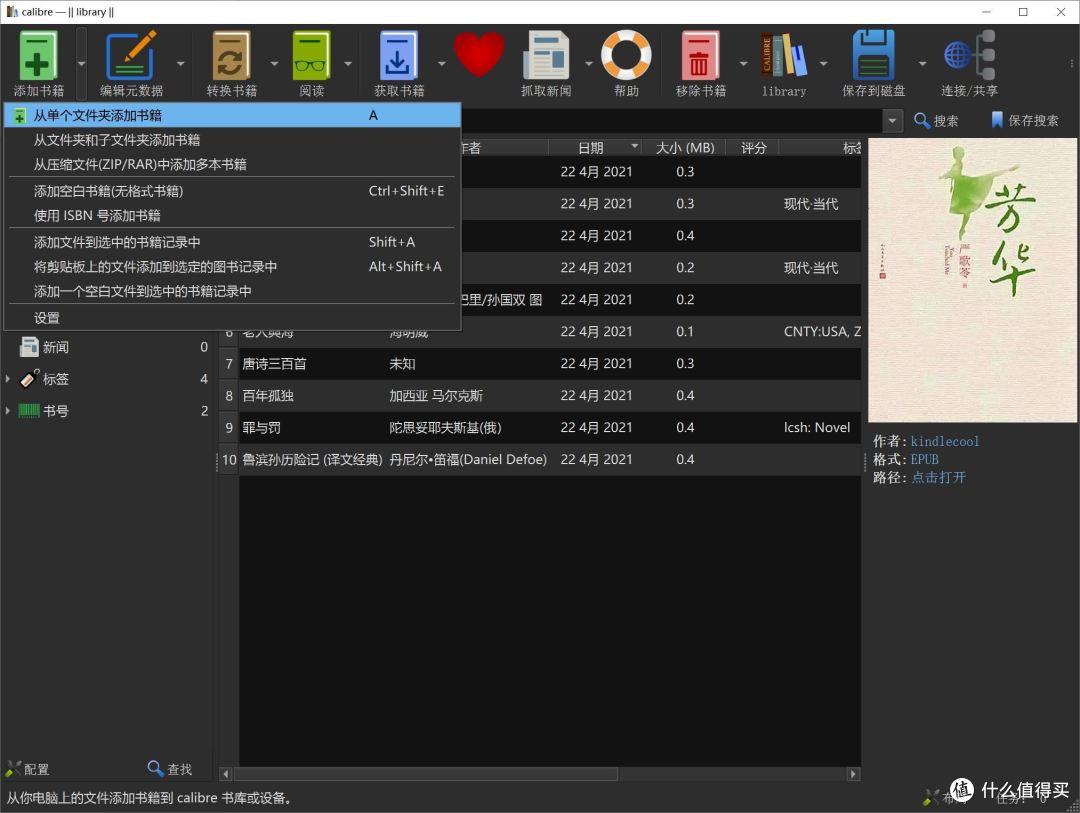Image resolution: width=1080 pixels, height=813 pixels.
Task: Sort by the 评分 column header
Action: (x=753, y=147)
